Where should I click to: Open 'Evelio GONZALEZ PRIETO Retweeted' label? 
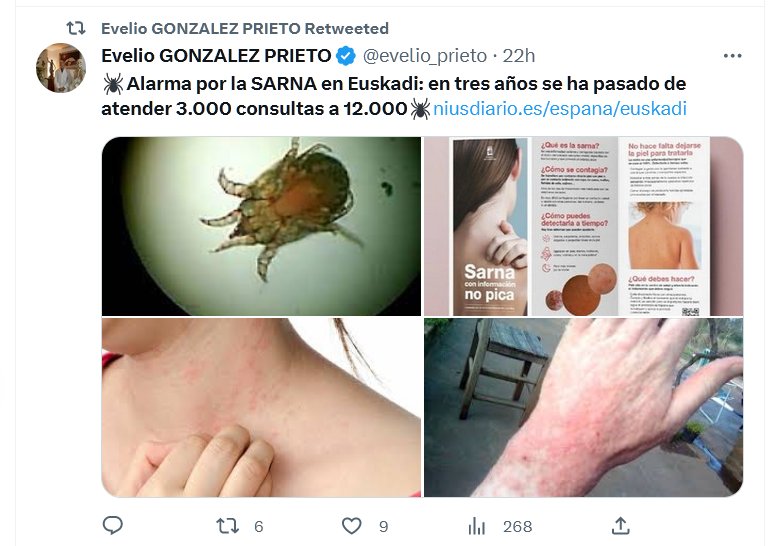pos(245,29)
